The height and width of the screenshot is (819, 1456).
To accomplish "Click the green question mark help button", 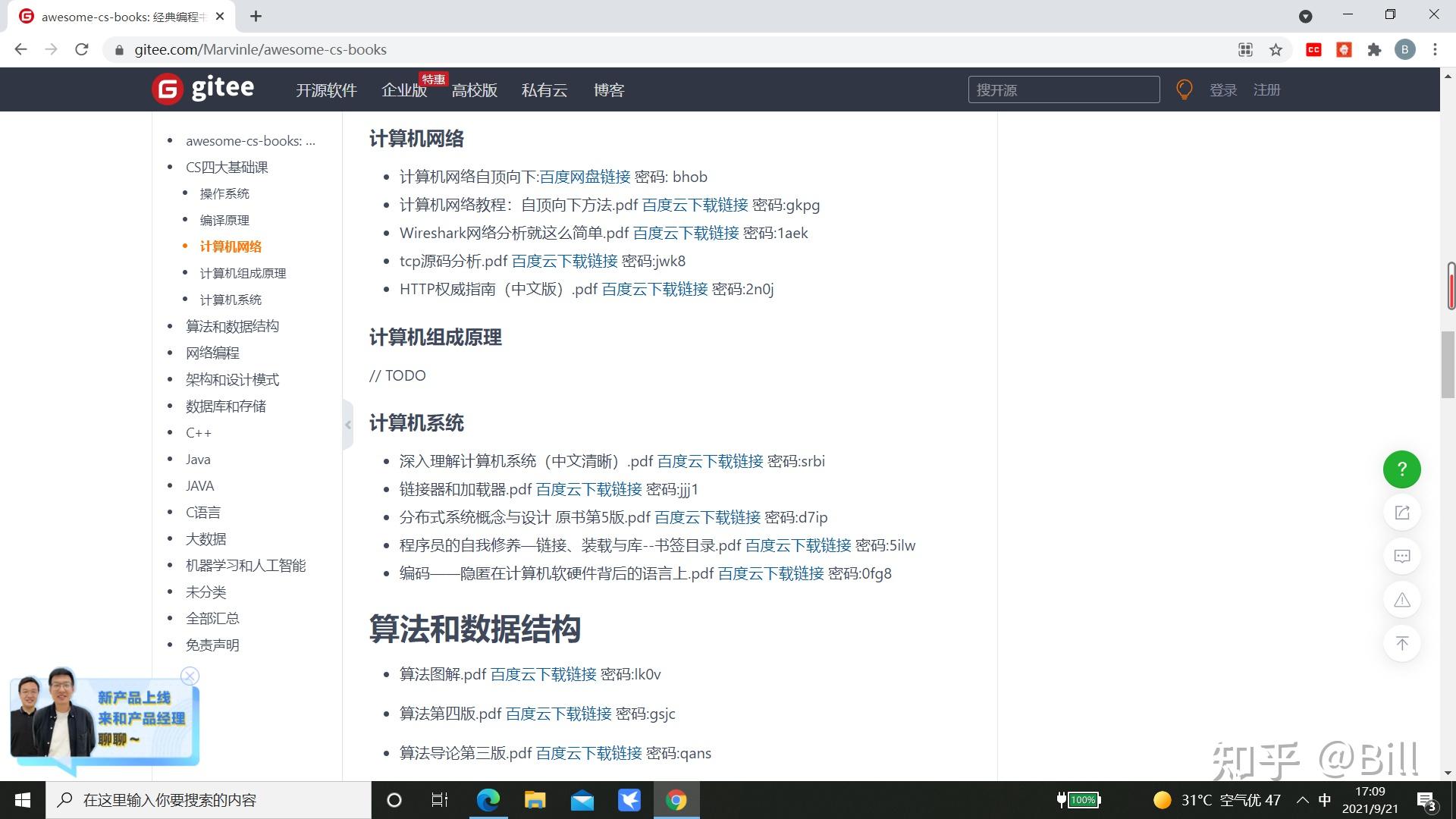I will pyautogui.click(x=1401, y=469).
